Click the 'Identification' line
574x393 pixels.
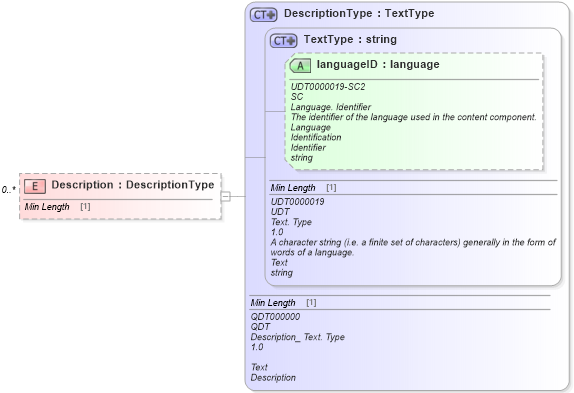coord(316,137)
